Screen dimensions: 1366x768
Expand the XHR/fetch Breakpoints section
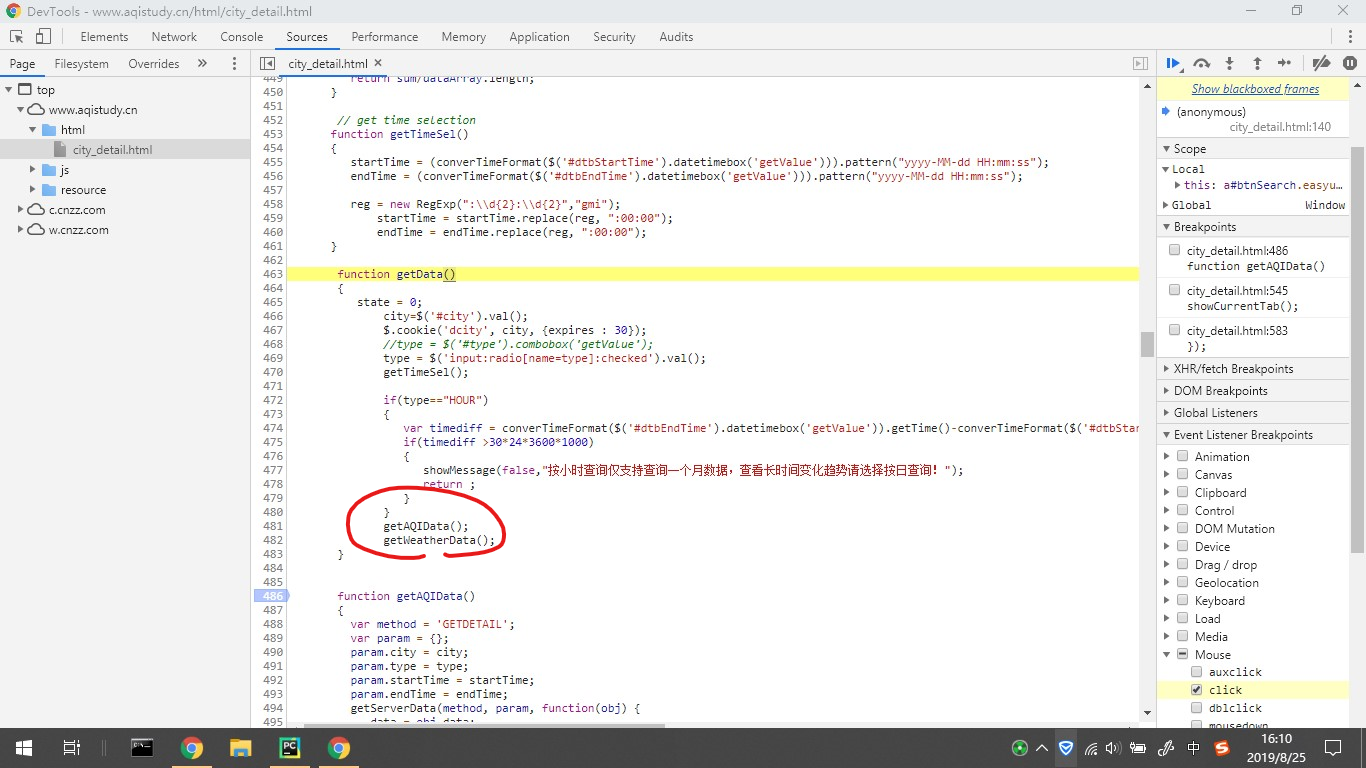click(x=1252, y=369)
